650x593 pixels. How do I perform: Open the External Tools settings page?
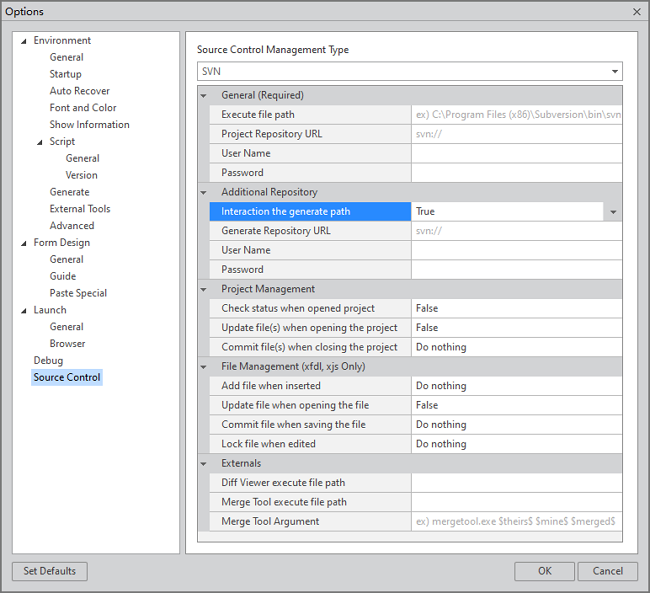click(80, 209)
